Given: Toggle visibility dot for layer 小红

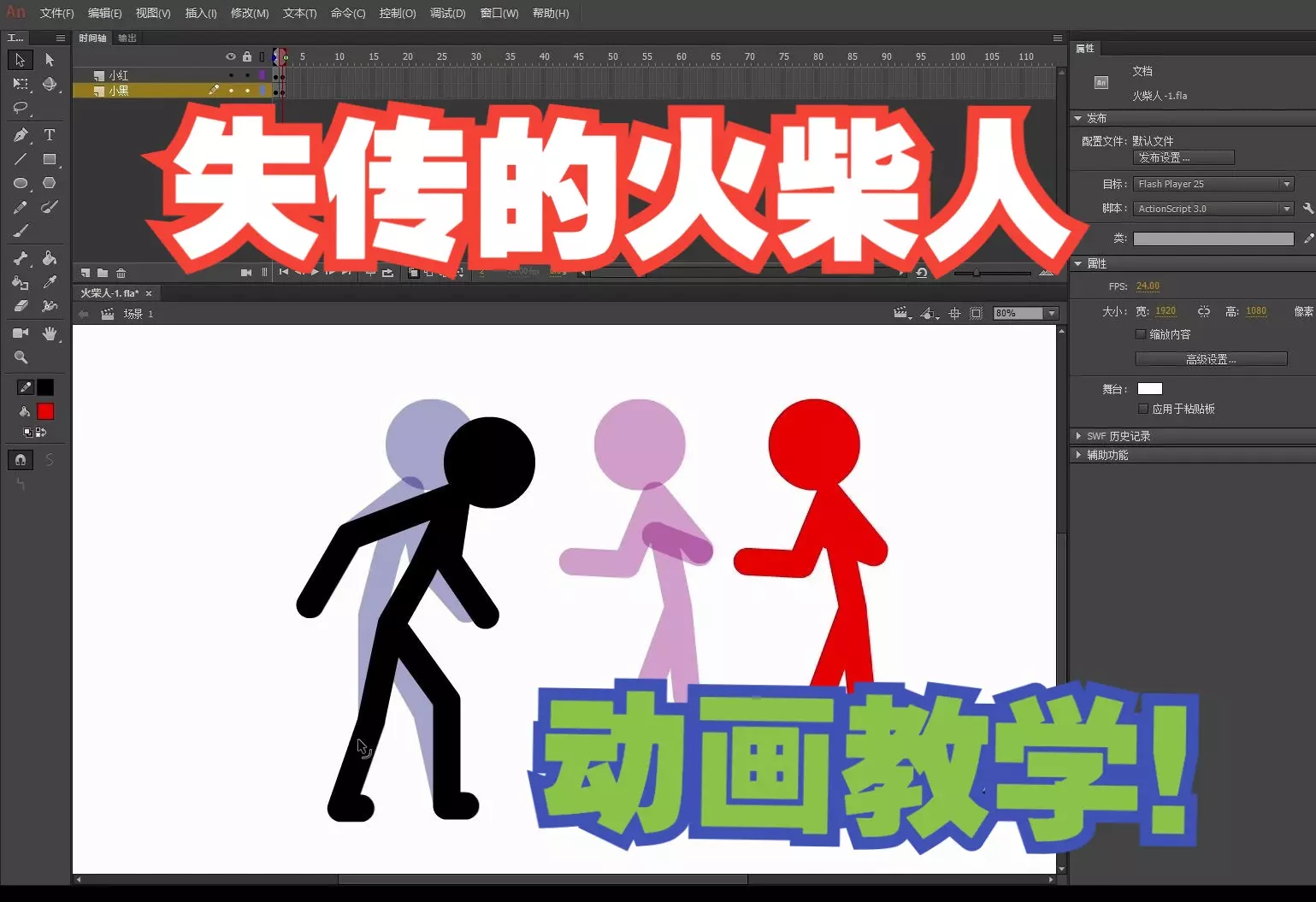Looking at the screenshot, I should 231,75.
